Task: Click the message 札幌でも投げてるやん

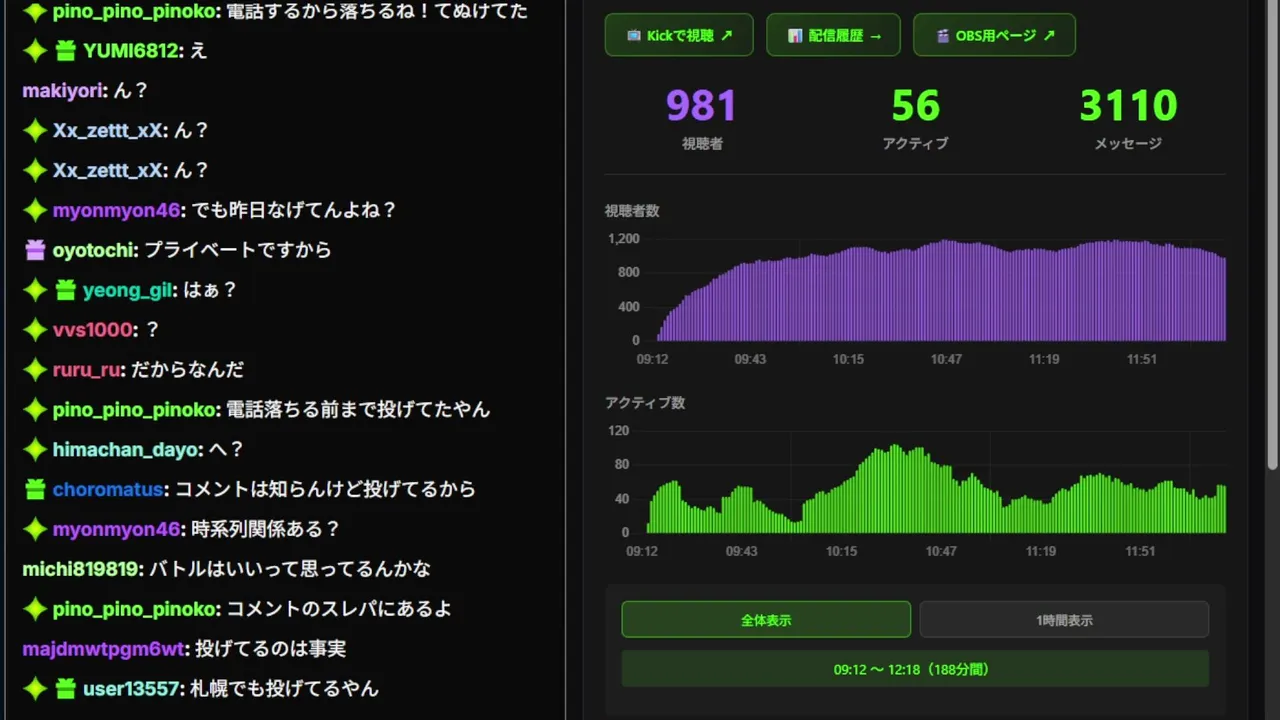Action: pos(285,689)
